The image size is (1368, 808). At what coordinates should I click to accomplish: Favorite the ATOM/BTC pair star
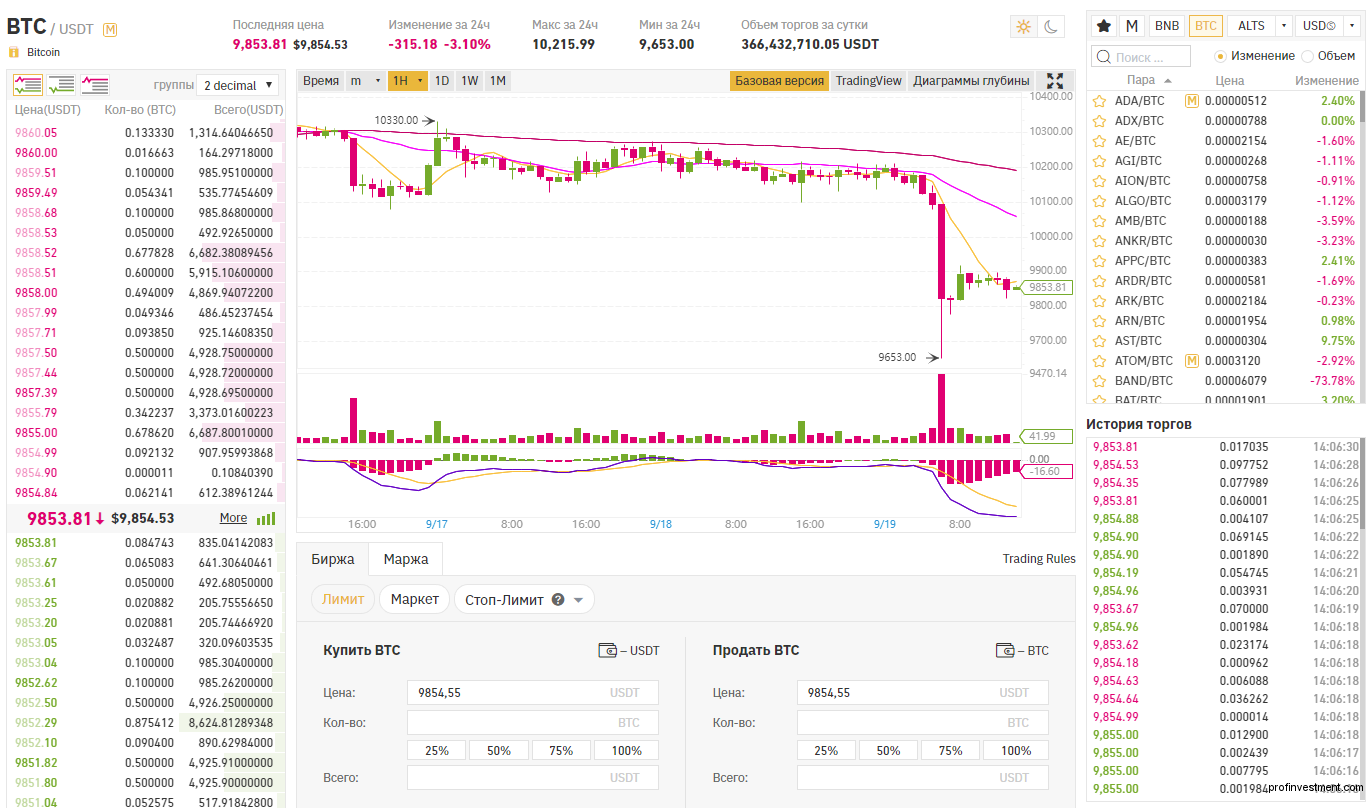tap(1099, 361)
